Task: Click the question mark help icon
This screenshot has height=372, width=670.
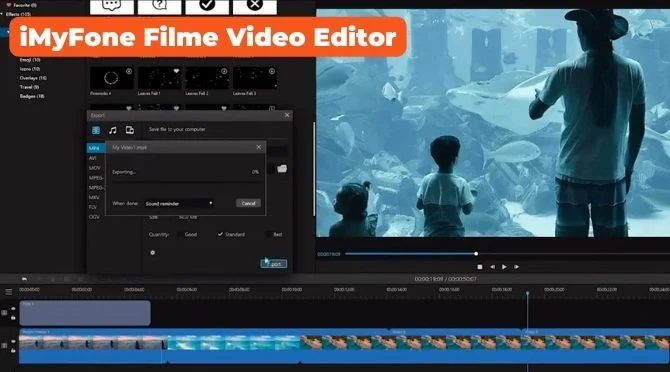Action: coord(159,6)
